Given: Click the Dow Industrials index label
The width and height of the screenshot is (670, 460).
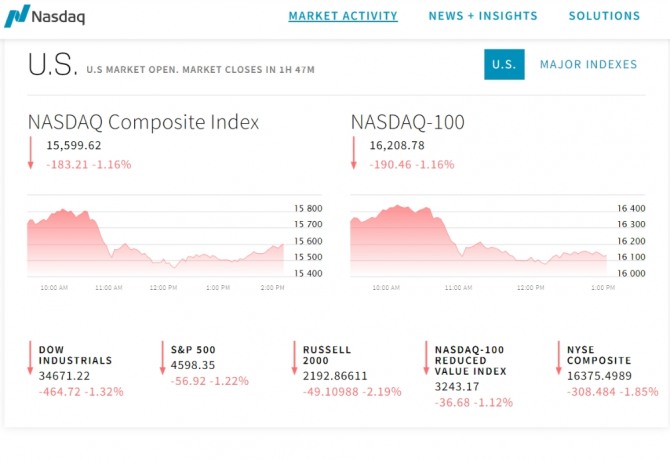Looking at the screenshot, I should (x=75, y=355).
